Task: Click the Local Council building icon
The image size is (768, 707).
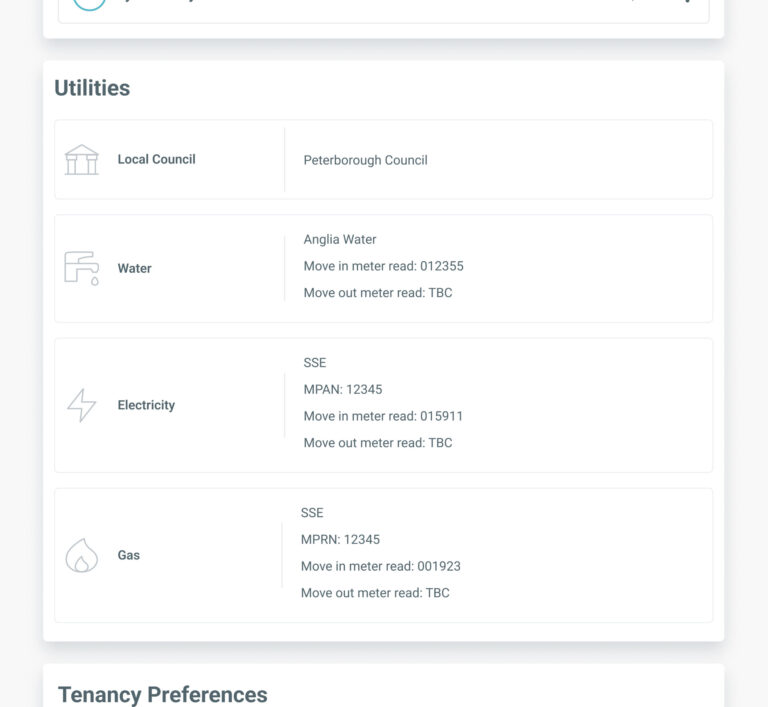Action: point(82,160)
